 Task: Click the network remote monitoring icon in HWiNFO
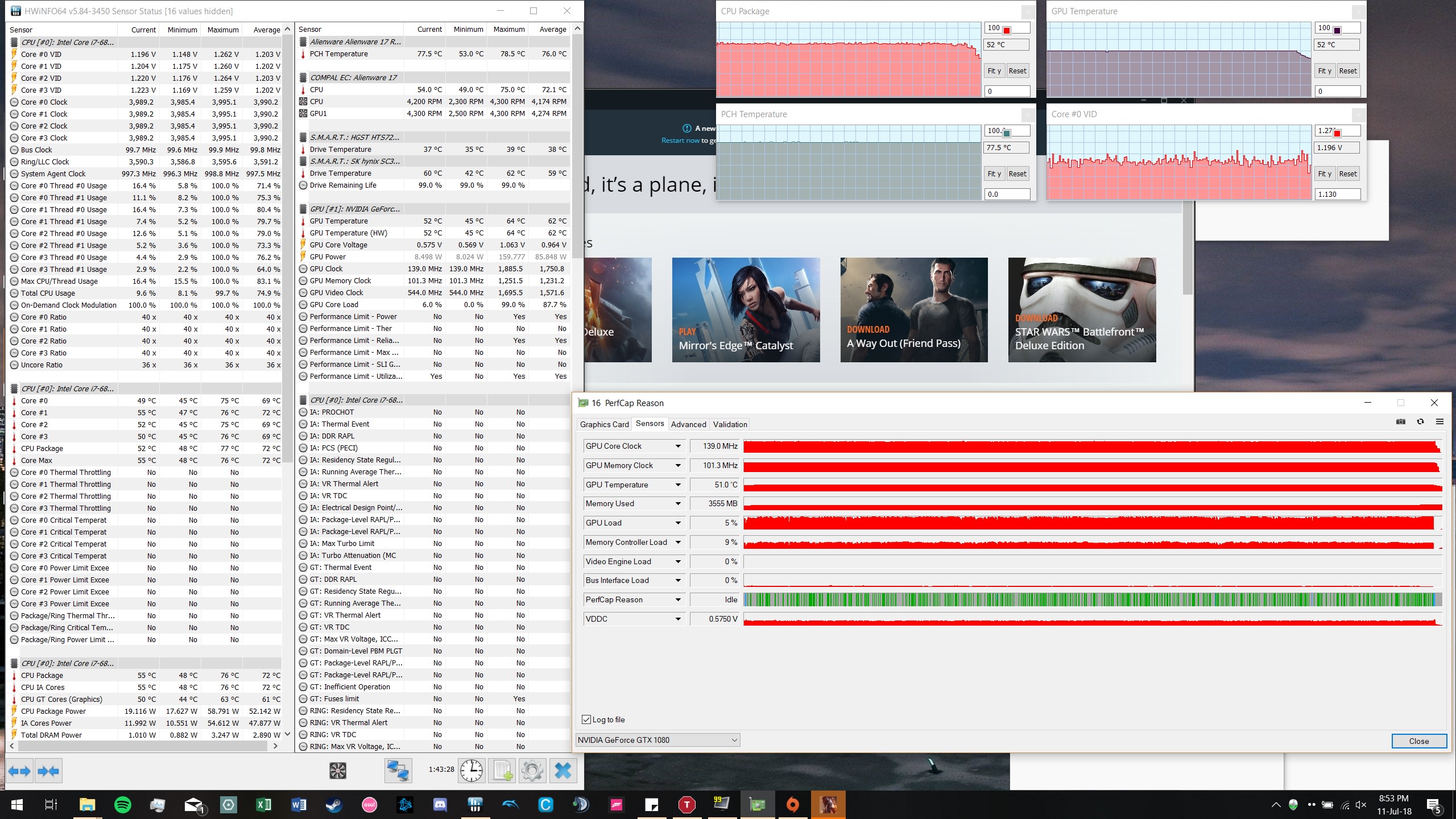coord(398,771)
